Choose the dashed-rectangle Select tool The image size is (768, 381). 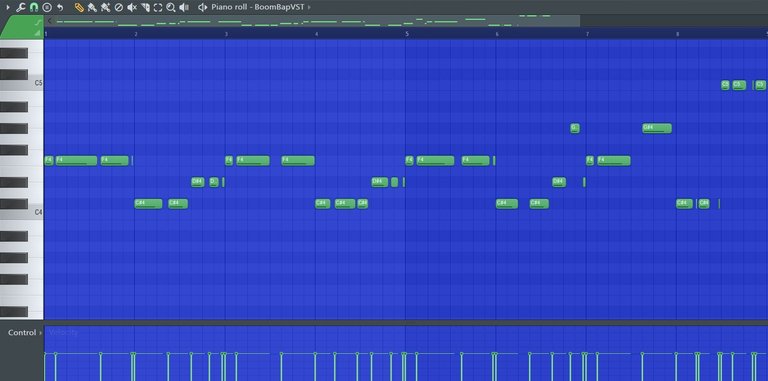coord(158,7)
